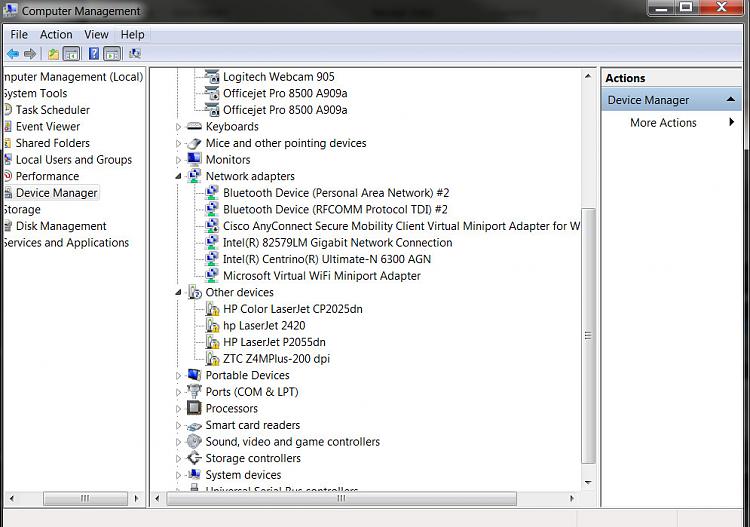Click the Show/Hide Console Tree toolbar icon
This screenshot has height=527, width=750.
[72, 54]
